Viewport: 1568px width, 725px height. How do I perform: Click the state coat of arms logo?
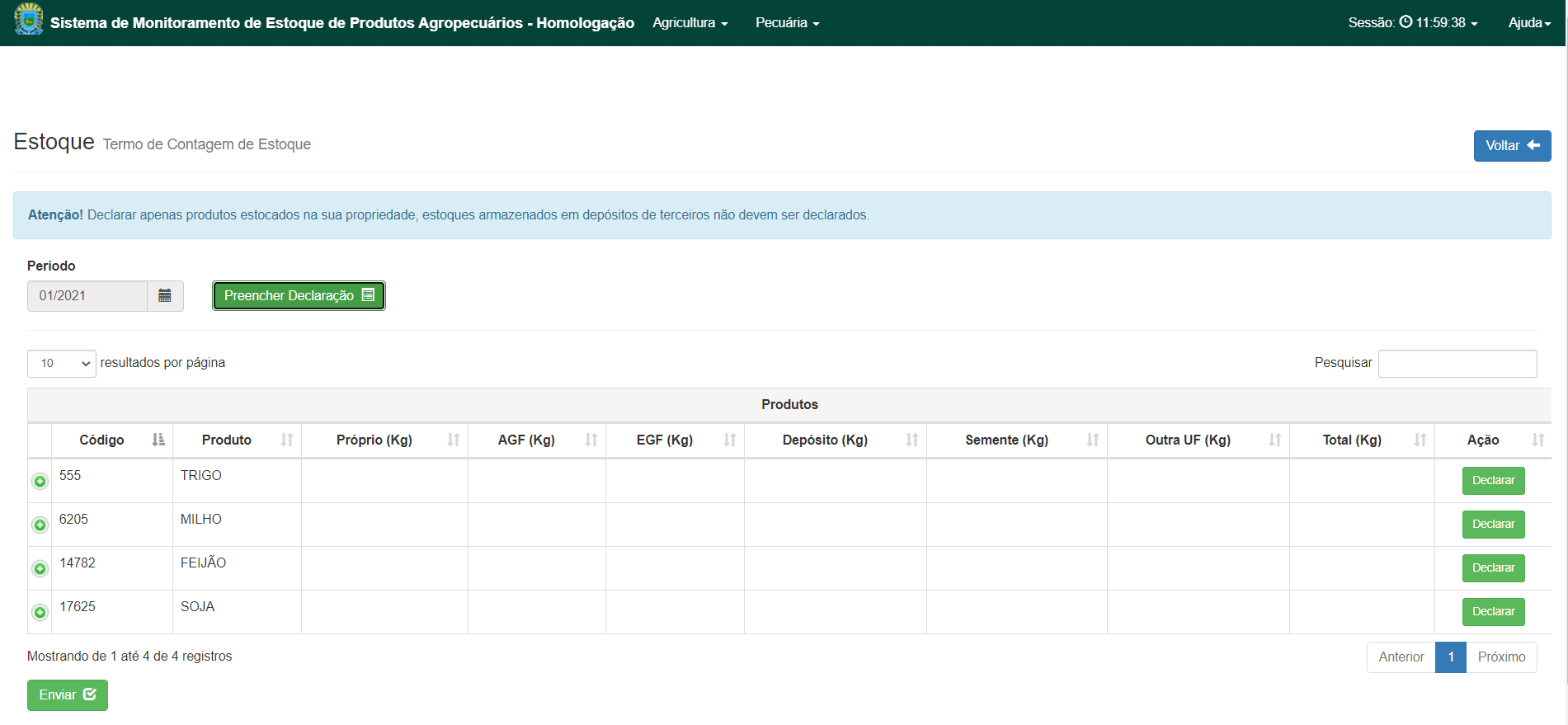pyautogui.click(x=29, y=19)
